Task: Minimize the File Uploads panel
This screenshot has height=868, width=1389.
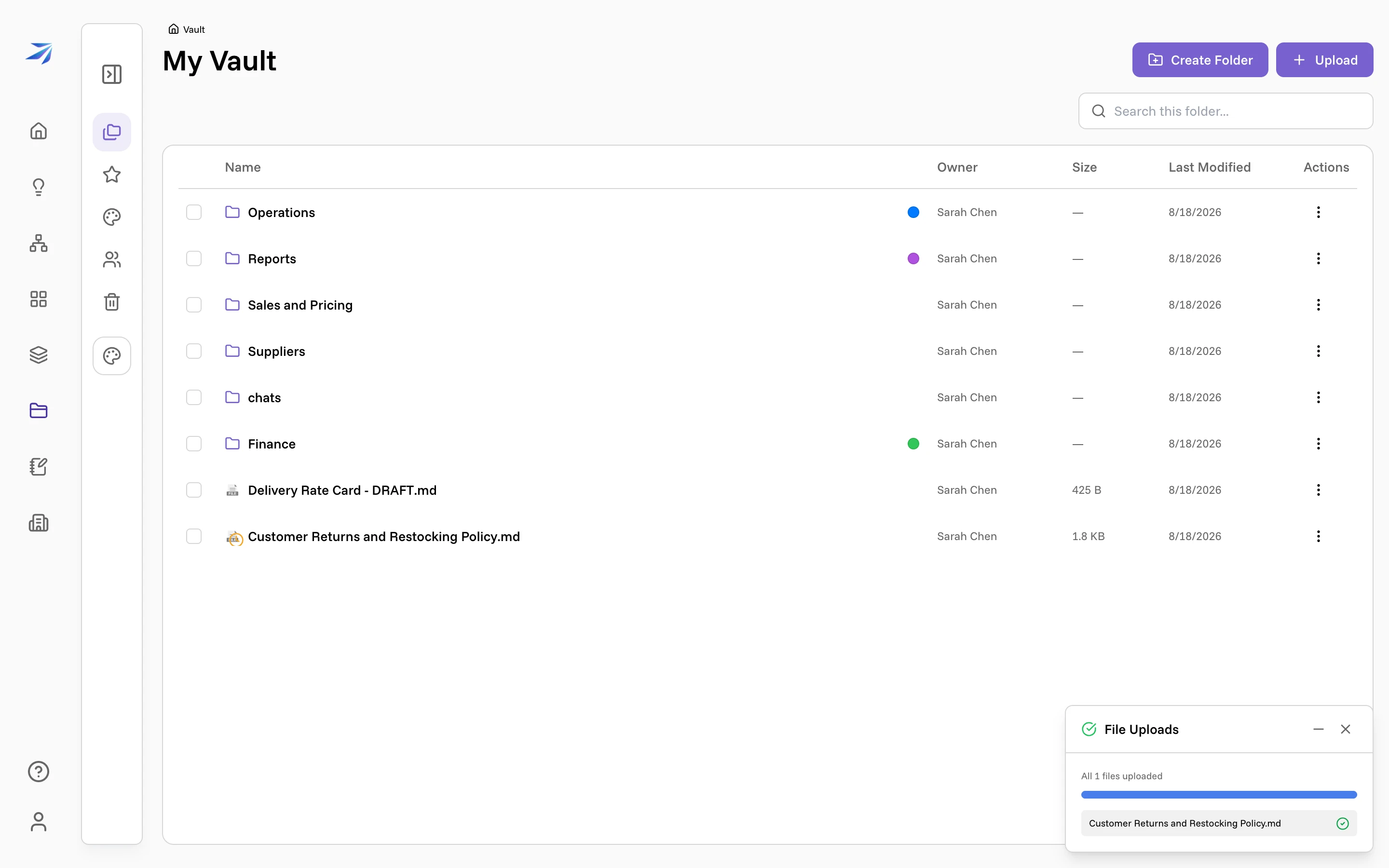Action: pyautogui.click(x=1319, y=729)
